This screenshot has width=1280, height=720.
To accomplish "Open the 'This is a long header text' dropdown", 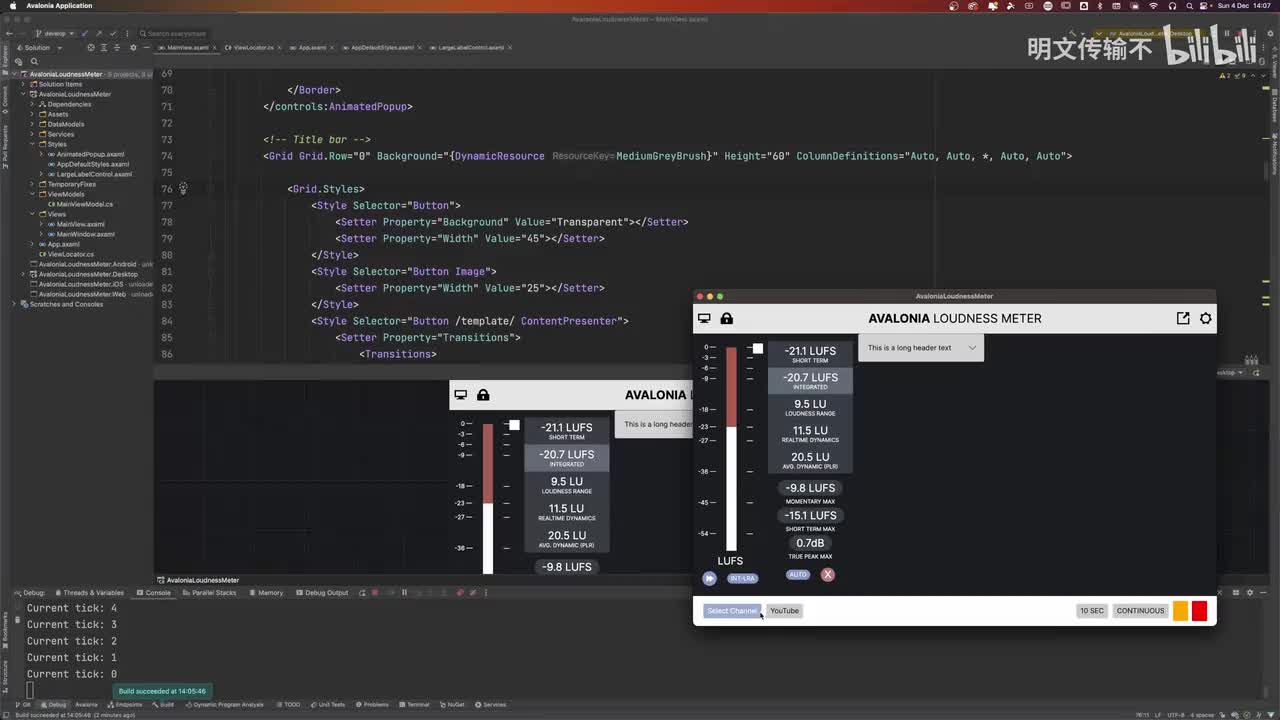I will [921, 348].
